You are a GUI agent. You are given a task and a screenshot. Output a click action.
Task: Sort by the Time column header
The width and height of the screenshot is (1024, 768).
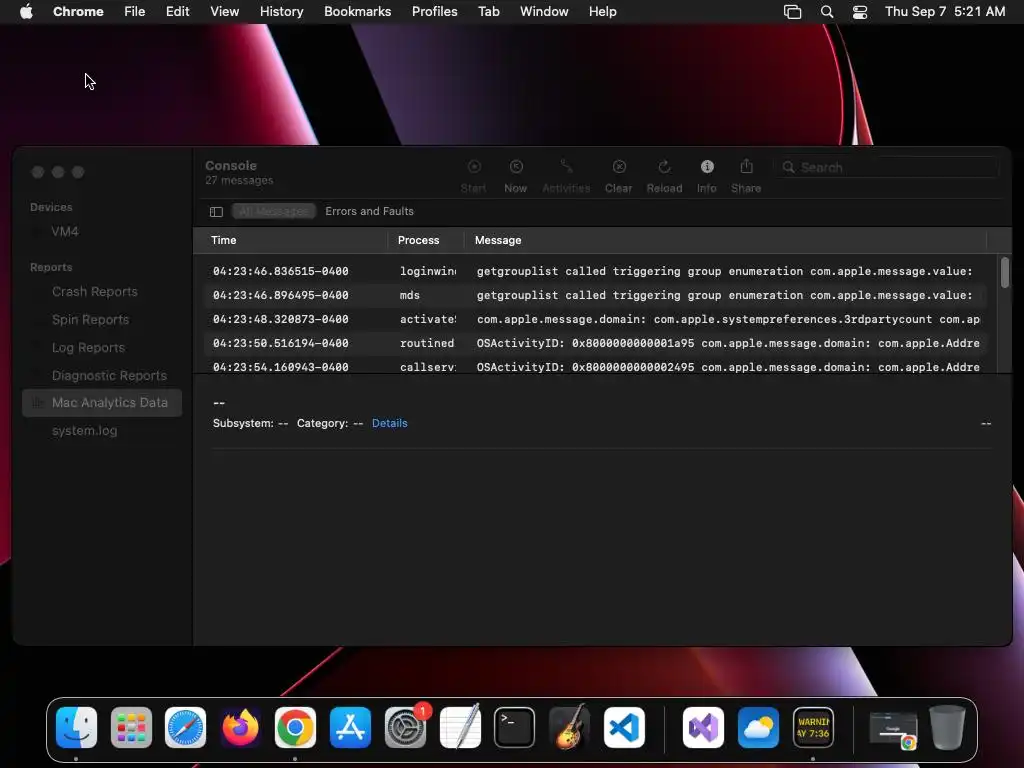290,240
